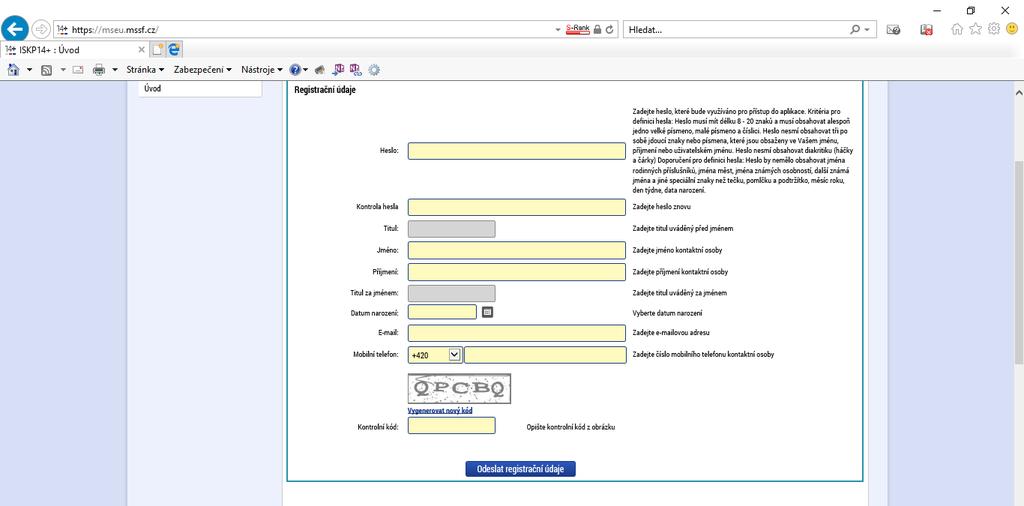Click Odeslat registrační údaje button

click(x=520, y=469)
